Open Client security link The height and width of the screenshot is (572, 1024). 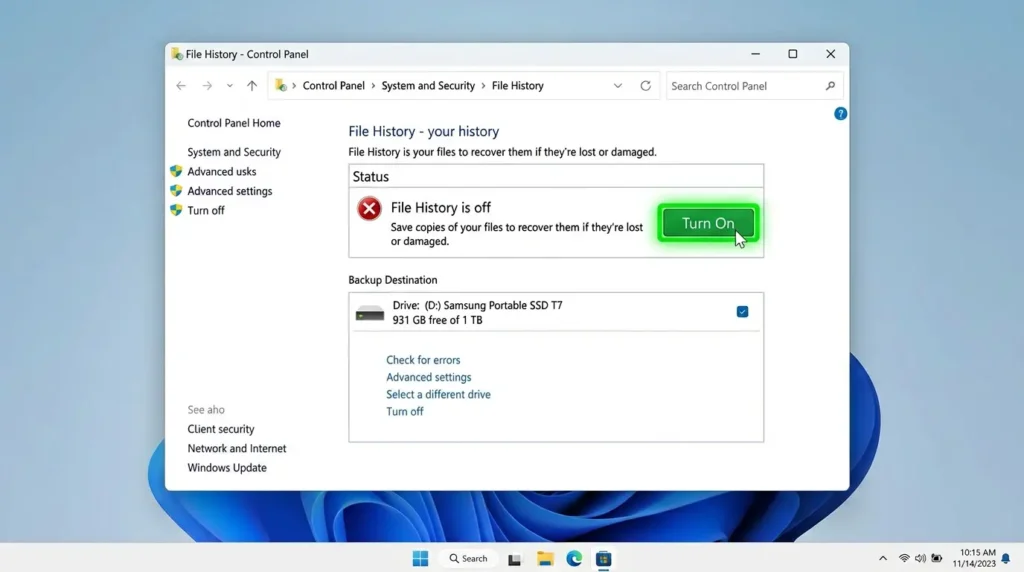(221, 429)
